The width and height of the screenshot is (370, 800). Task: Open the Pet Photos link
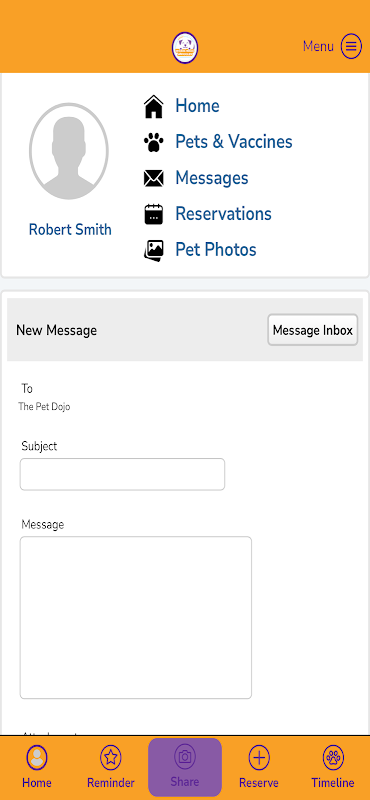pos(216,249)
